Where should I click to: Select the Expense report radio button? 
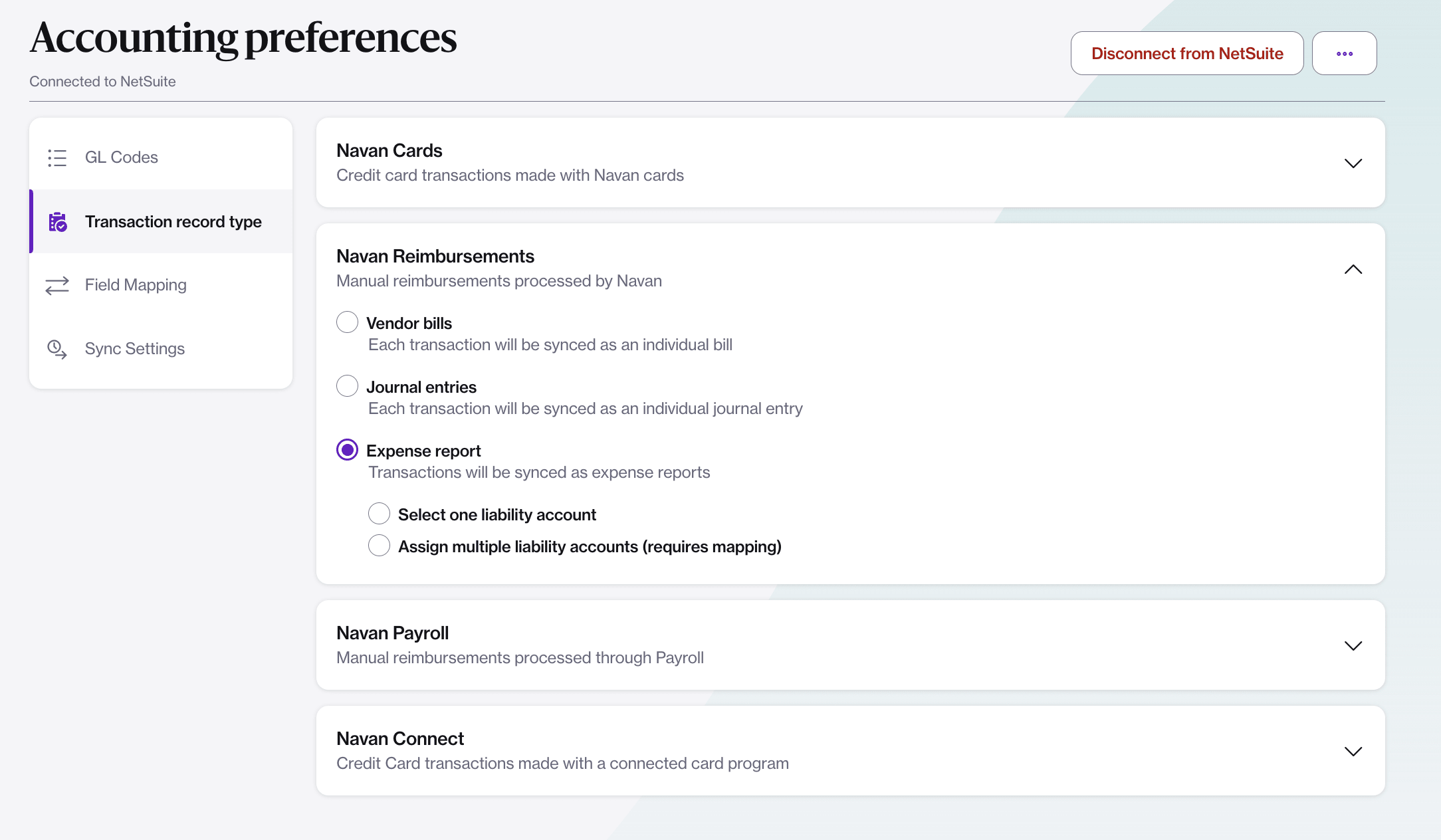click(x=347, y=450)
